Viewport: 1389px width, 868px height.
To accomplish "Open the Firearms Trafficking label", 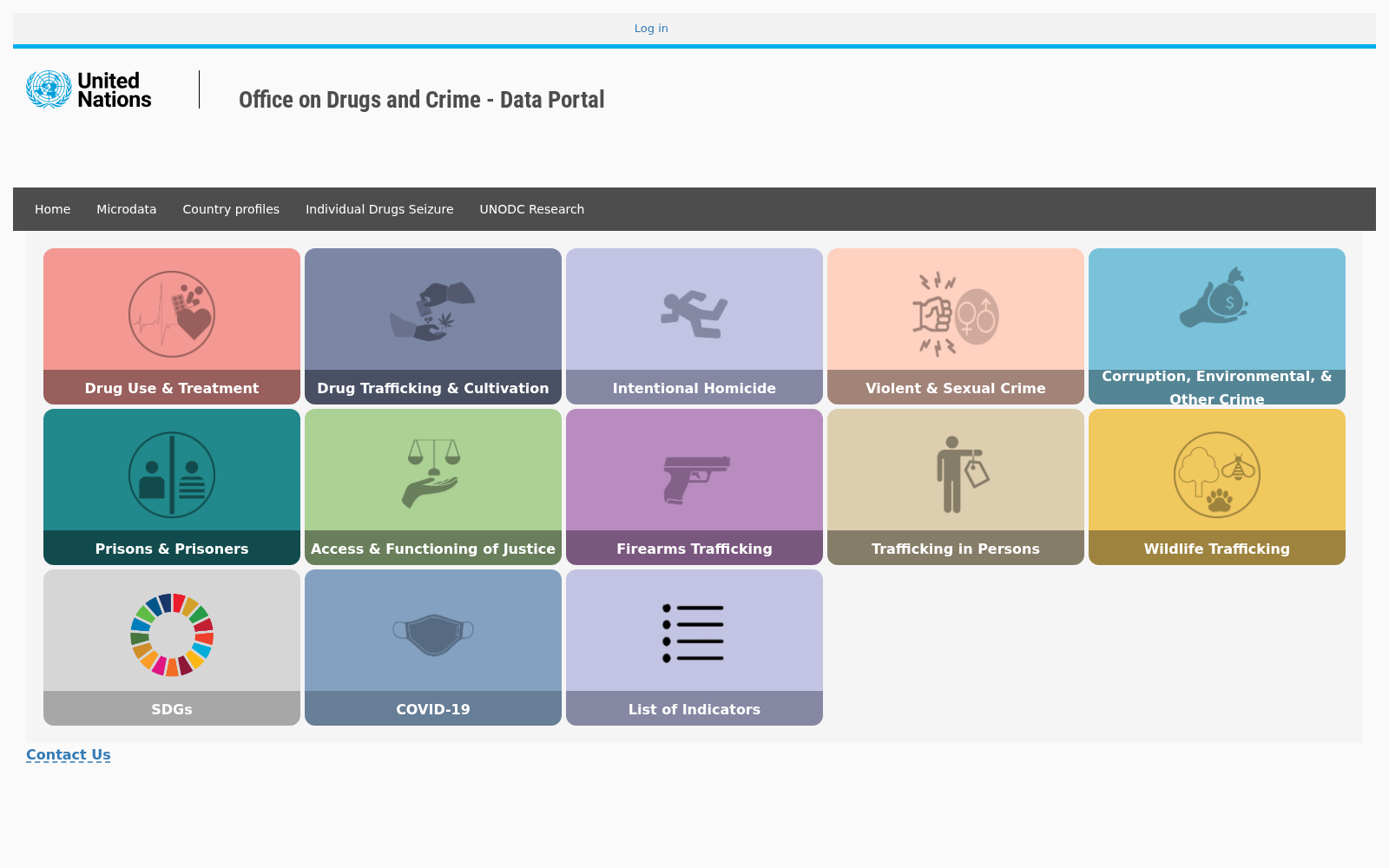I will click(694, 549).
